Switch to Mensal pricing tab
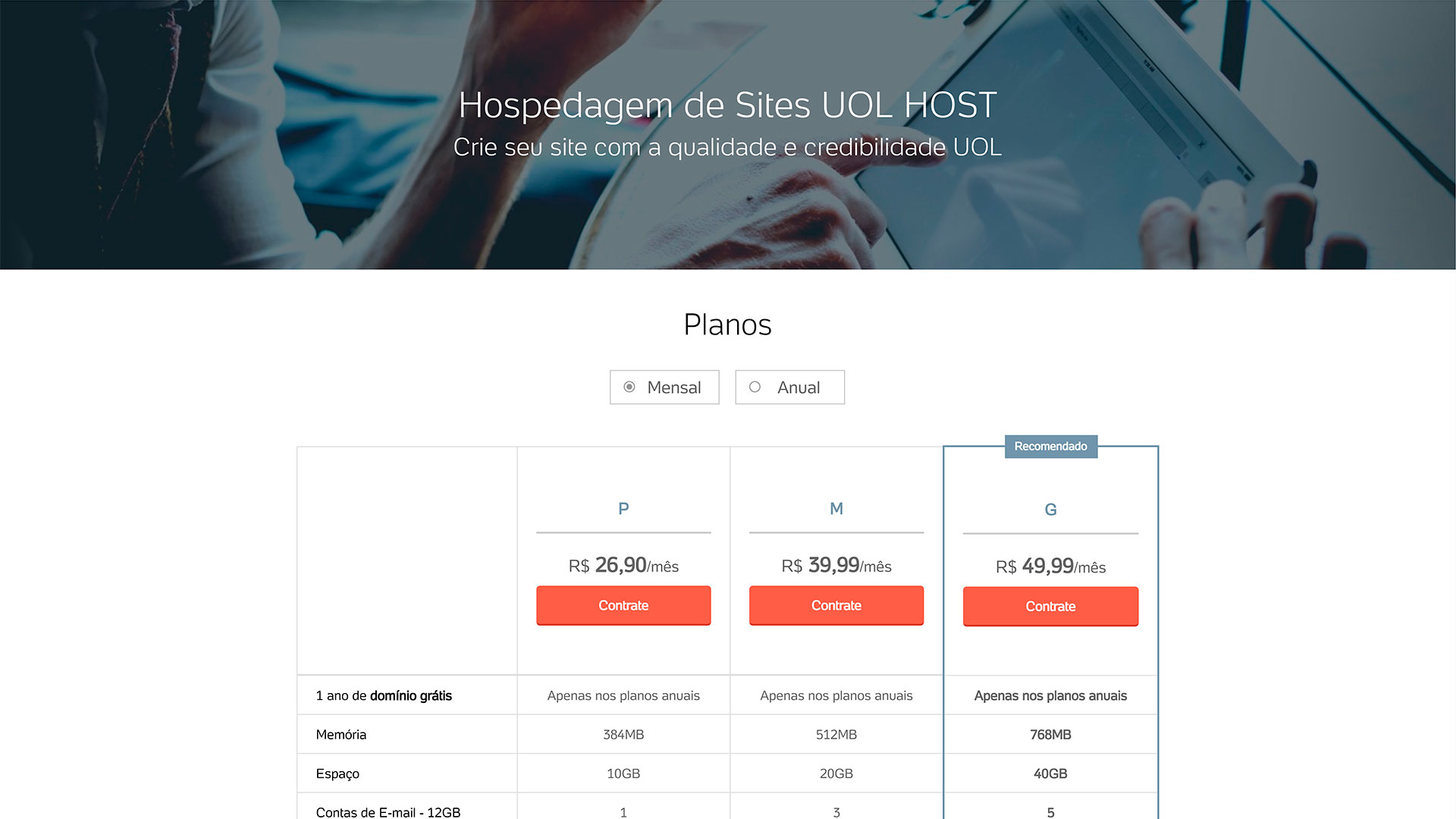 665,386
